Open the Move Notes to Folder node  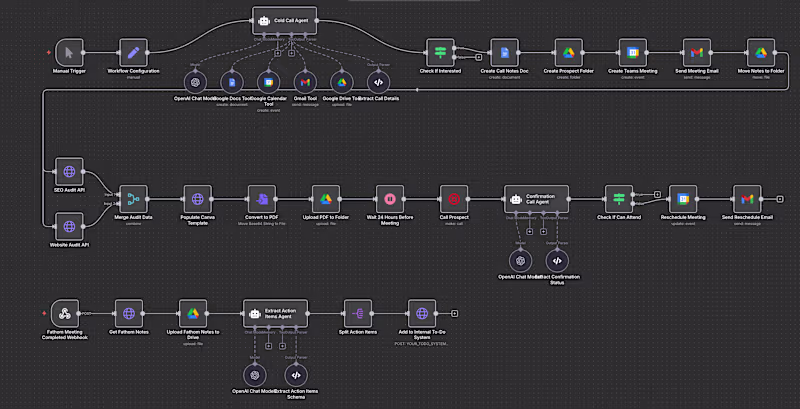(x=761, y=53)
